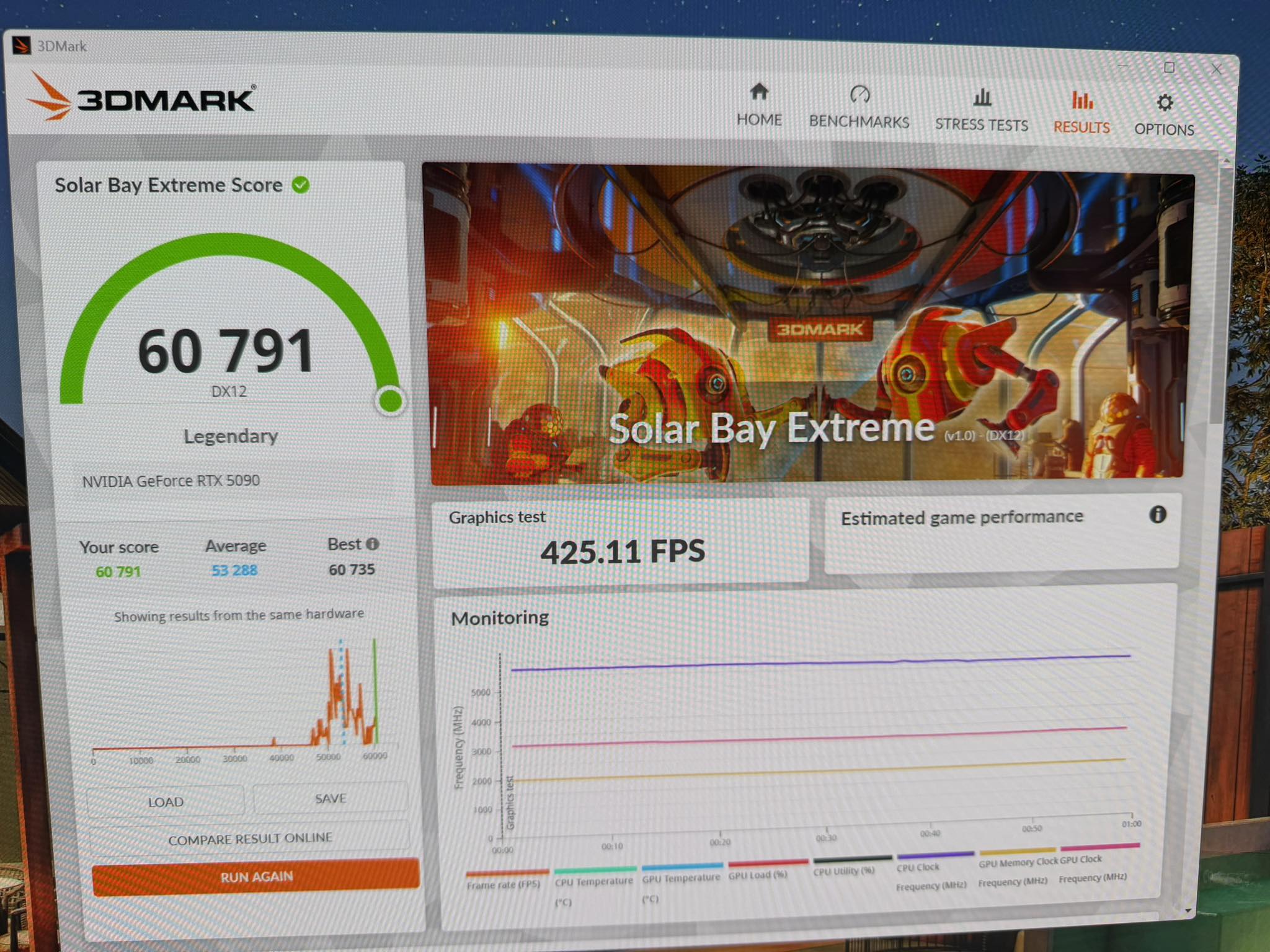
Task: Click the "Monitoring" panel heading
Action: coord(500,618)
